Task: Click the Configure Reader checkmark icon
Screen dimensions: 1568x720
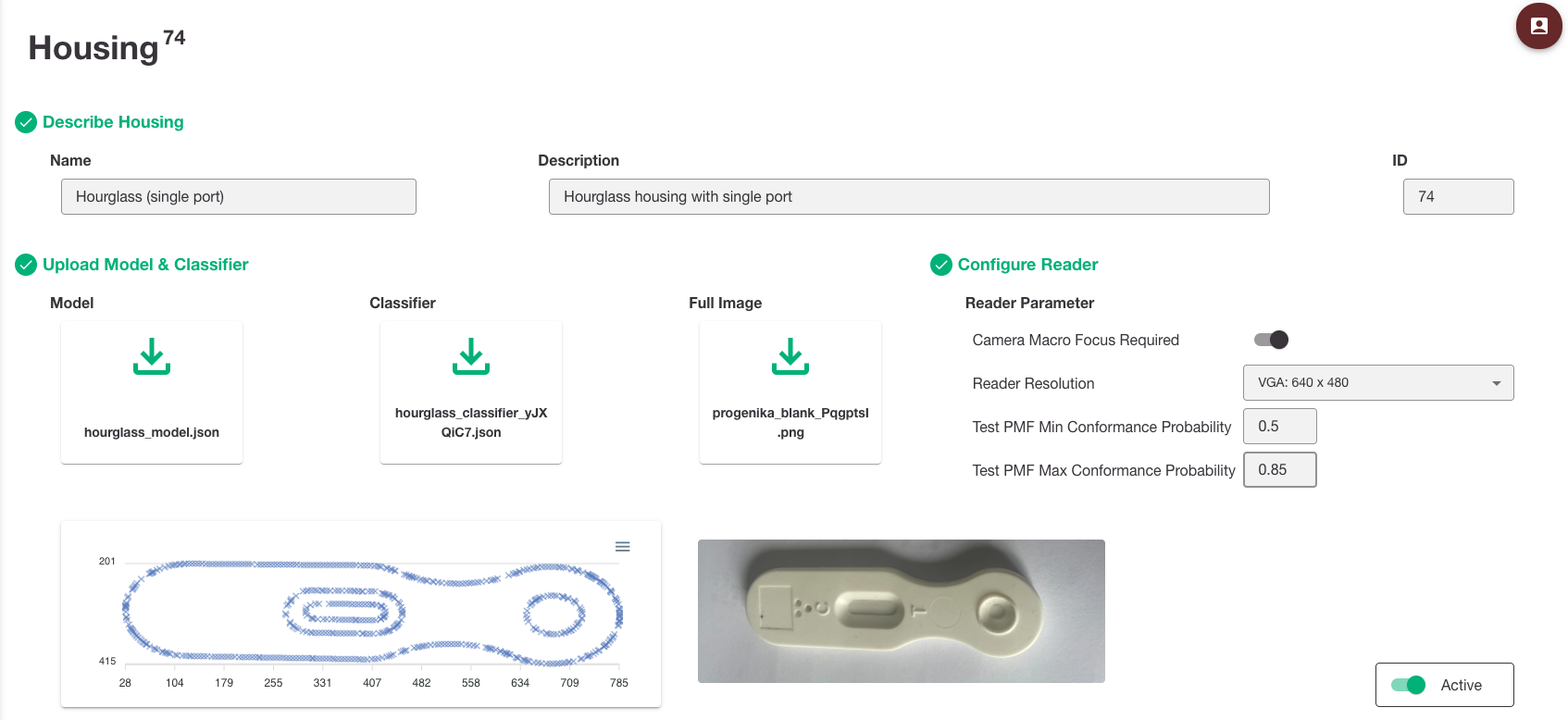Action: (941, 265)
